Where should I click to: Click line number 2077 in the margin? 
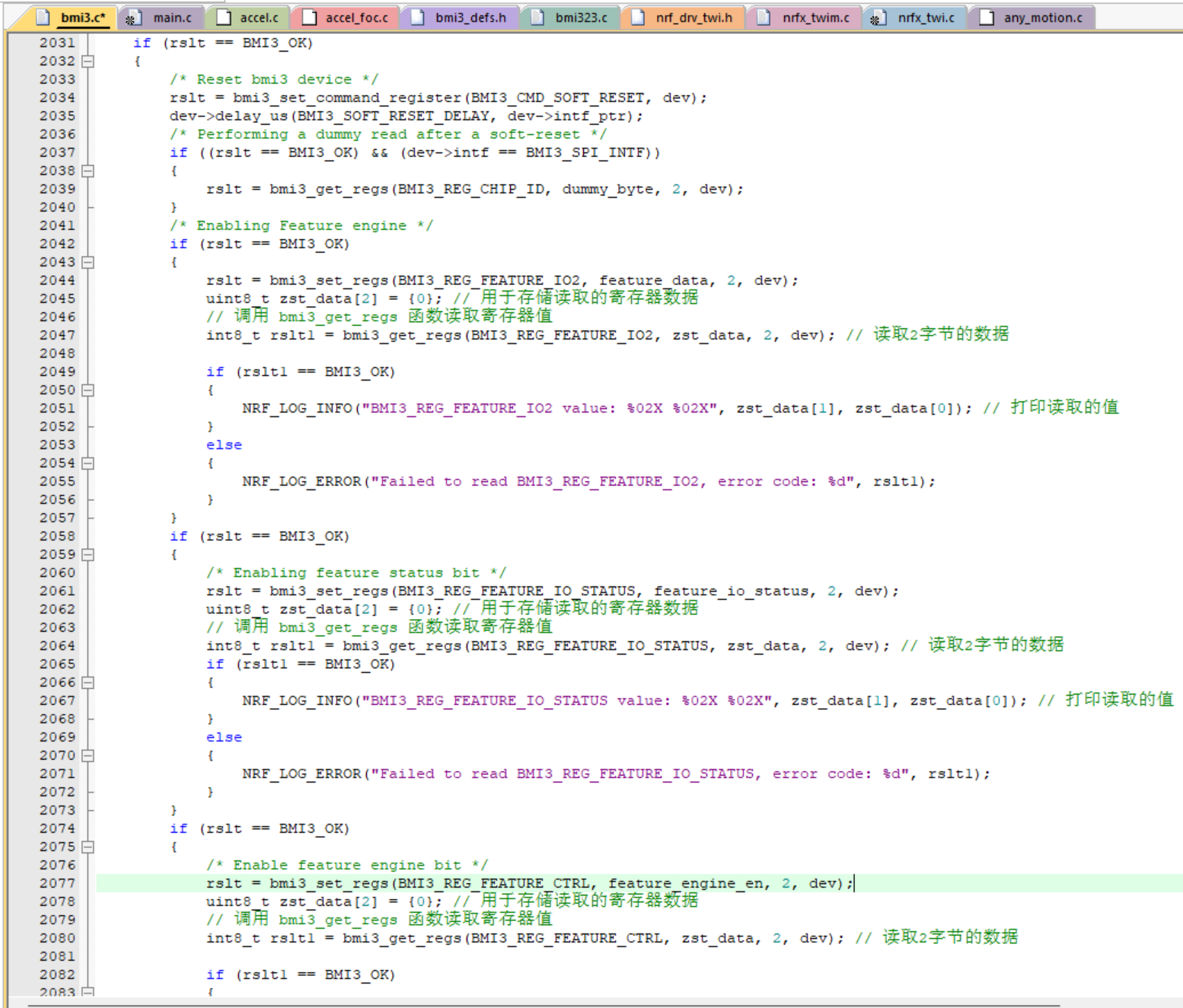click(x=57, y=883)
